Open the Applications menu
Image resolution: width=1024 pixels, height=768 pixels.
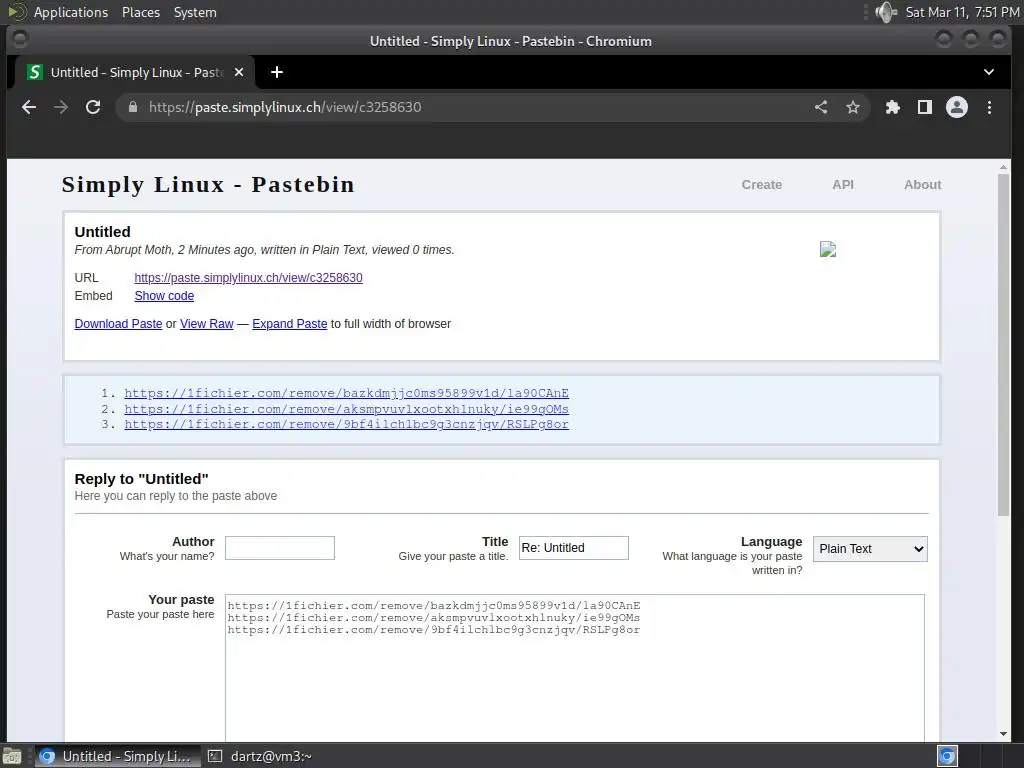point(71,12)
